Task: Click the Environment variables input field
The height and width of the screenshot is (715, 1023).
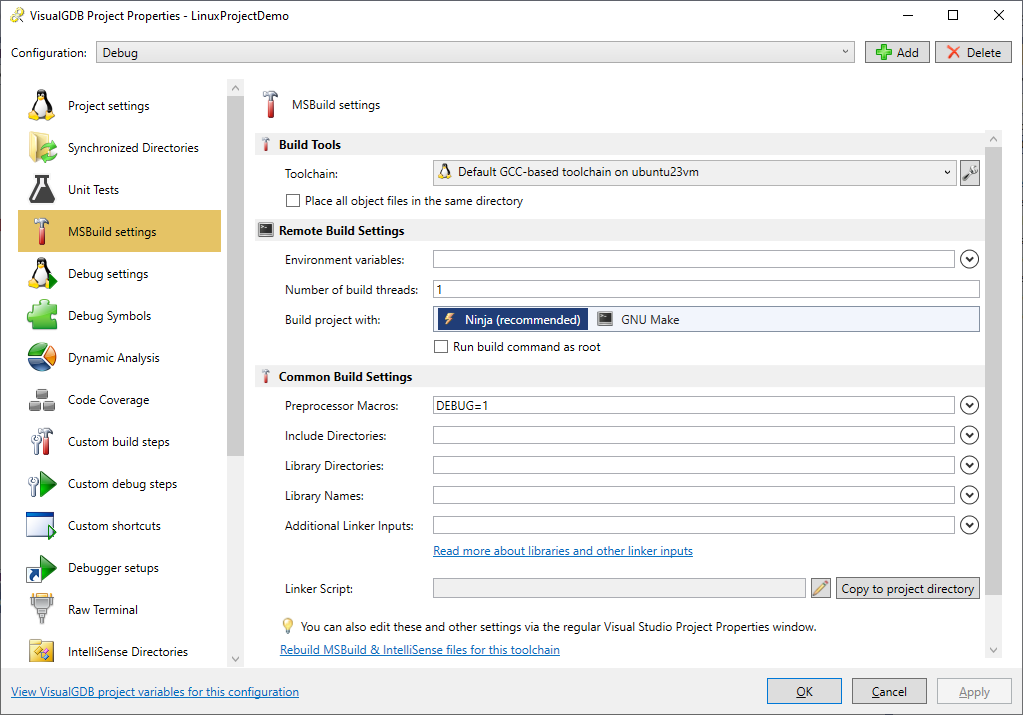Action: 694,259
